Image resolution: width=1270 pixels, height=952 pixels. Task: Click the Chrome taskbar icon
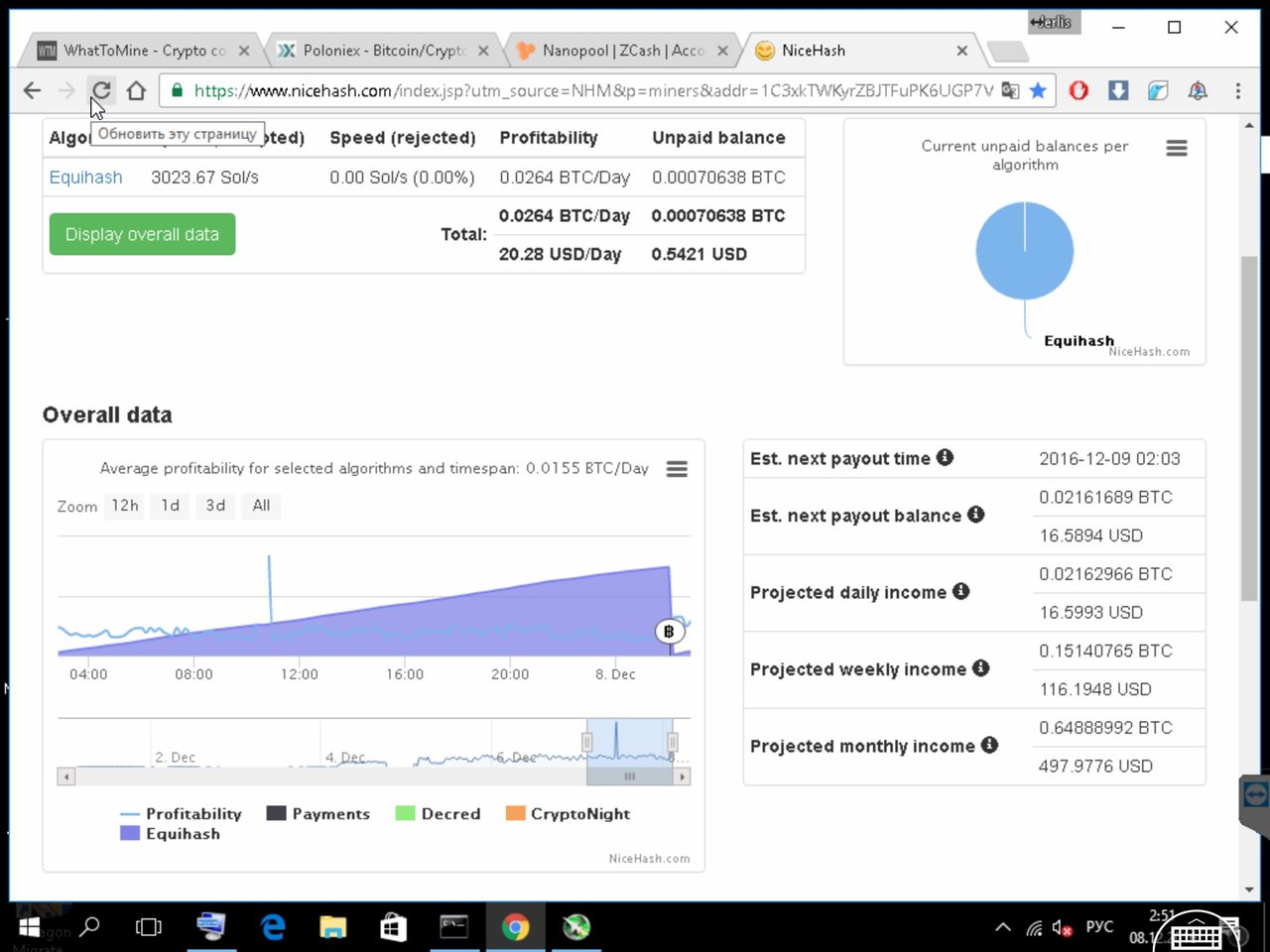coord(515,927)
